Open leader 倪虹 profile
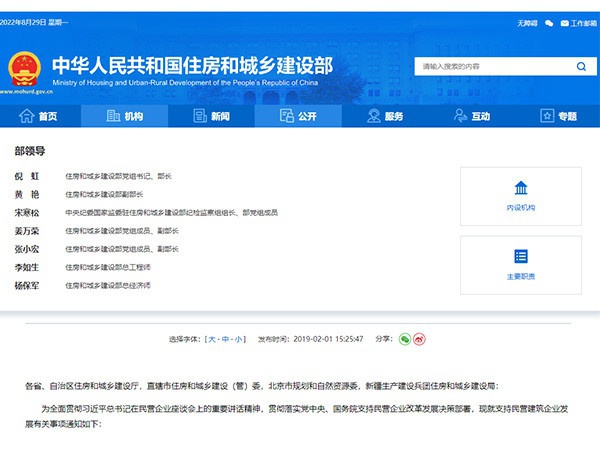The height and width of the screenshot is (450, 600). (x=27, y=176)
